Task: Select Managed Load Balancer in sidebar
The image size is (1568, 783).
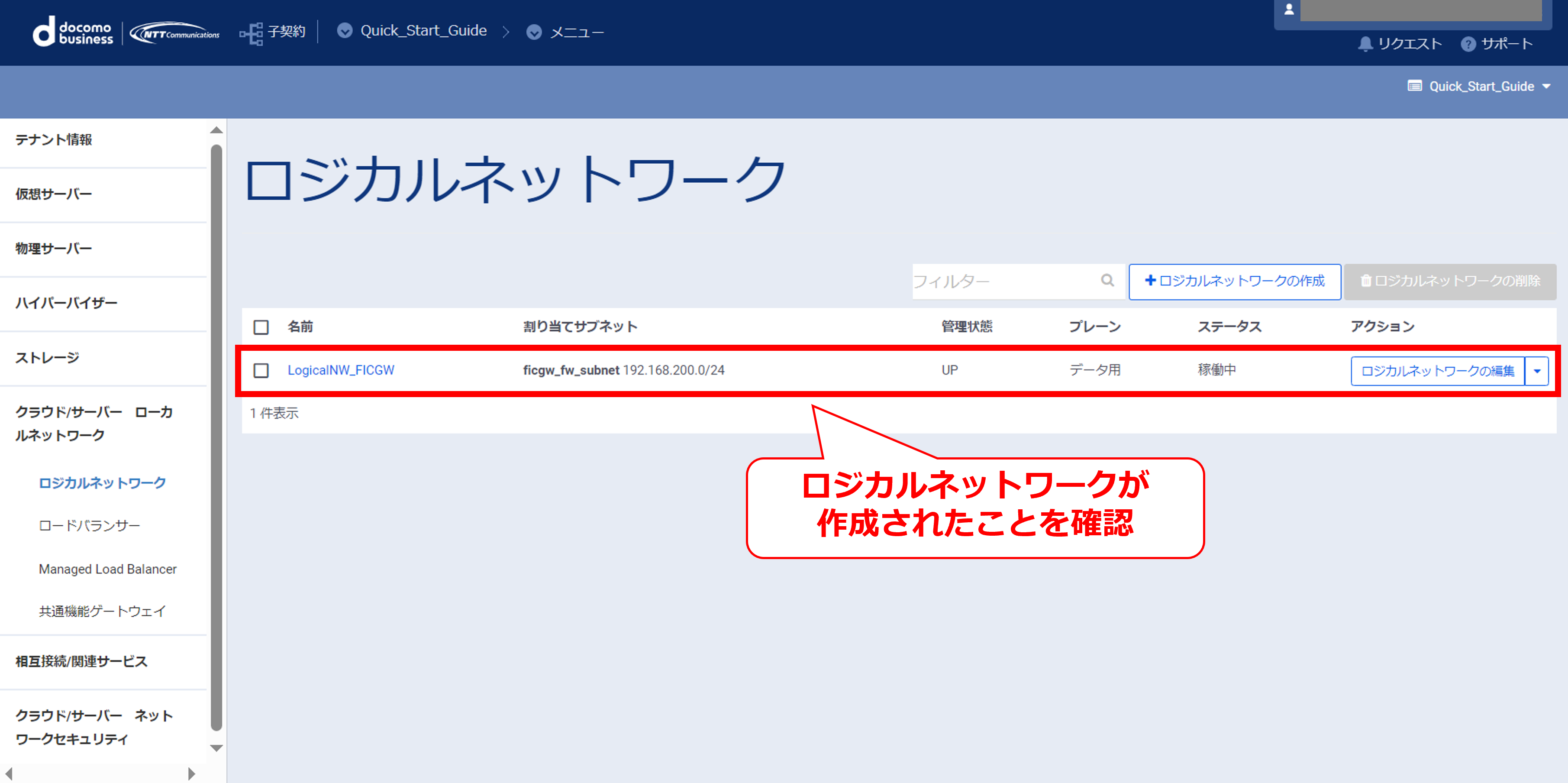Action: [x=108, y=569]
